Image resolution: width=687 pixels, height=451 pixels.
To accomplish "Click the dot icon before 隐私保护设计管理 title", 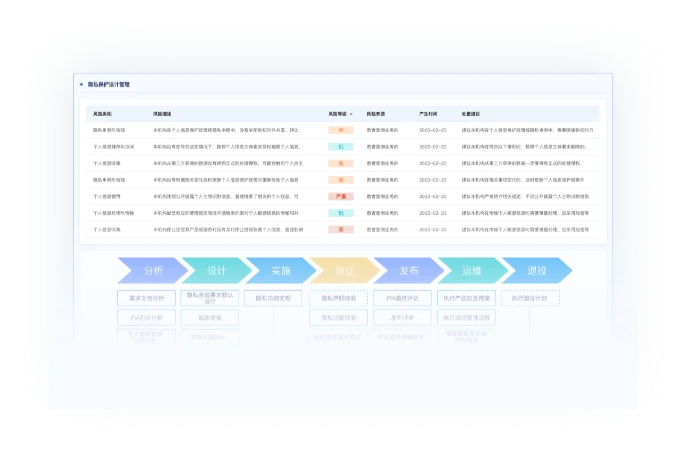I will click(82, 85).
